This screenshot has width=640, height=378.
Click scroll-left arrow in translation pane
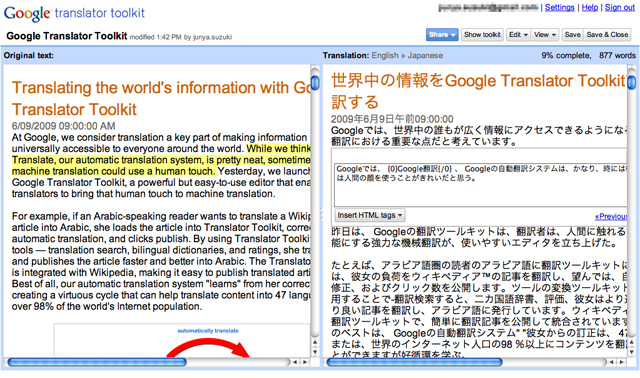click(611, 362)
